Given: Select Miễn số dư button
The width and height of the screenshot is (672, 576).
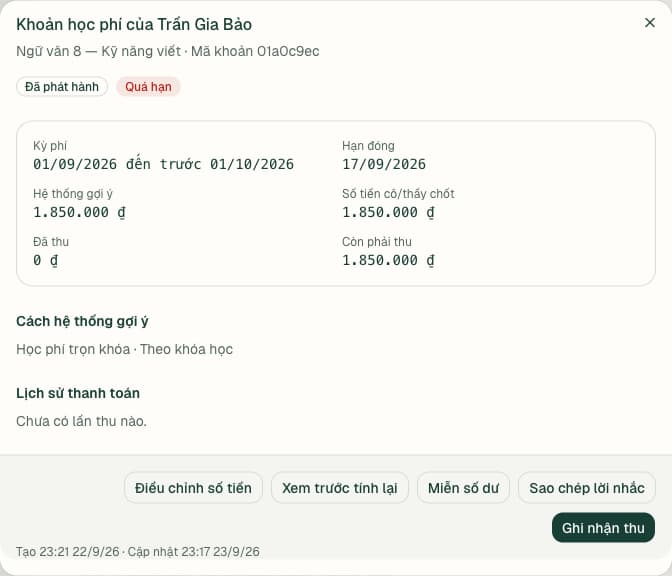Looking at the screenshot, I should pos(463,488).
